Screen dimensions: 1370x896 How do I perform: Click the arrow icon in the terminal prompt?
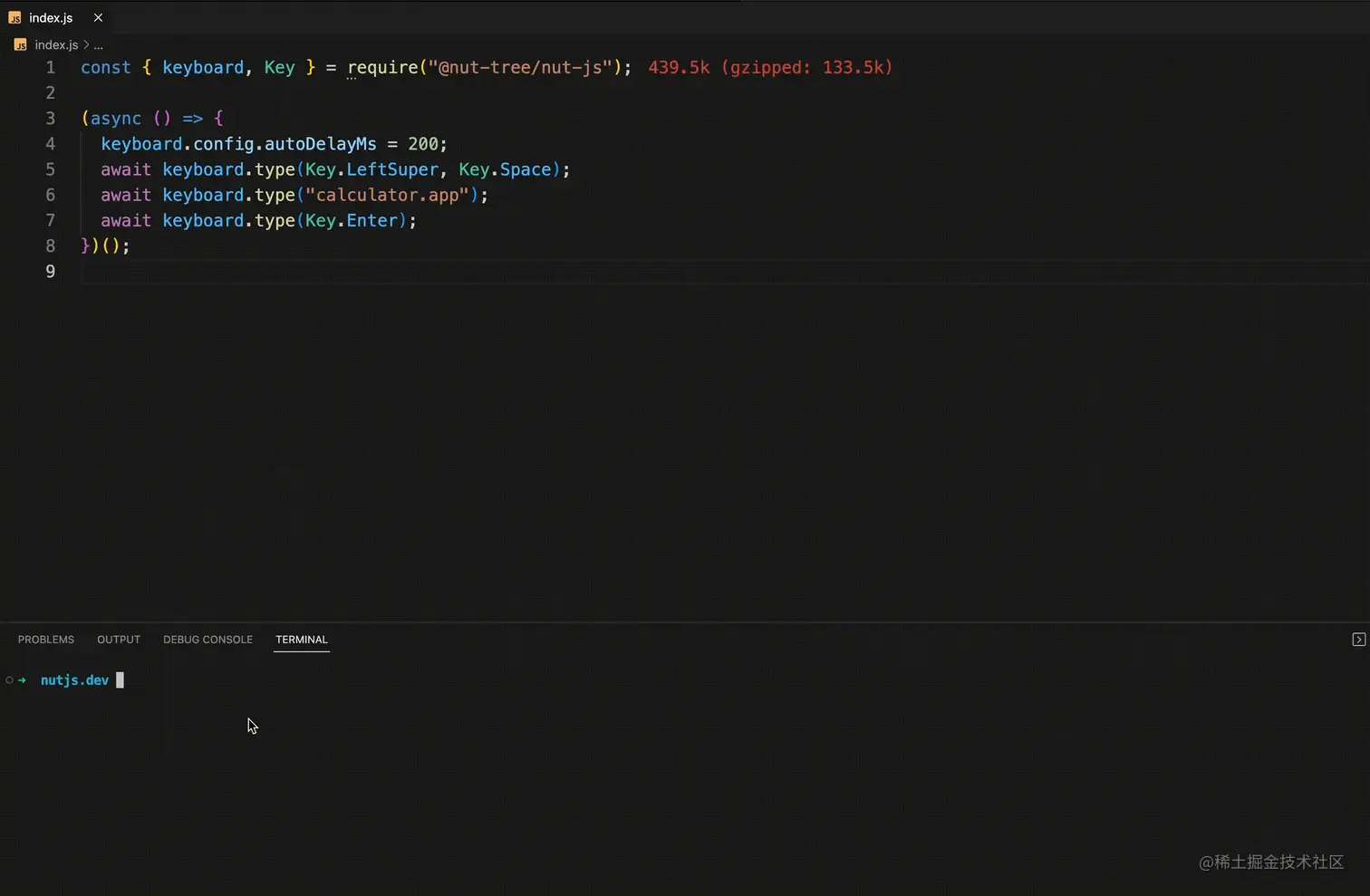(x=22, y=679)
